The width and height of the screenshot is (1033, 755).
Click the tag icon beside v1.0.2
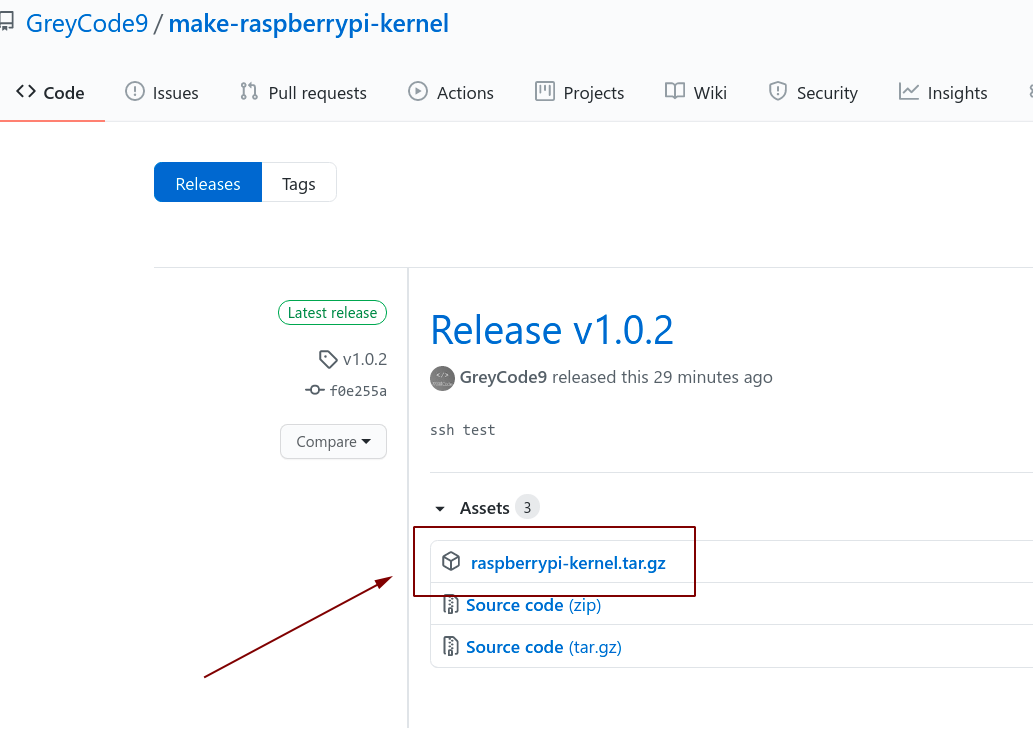(328, 359)
